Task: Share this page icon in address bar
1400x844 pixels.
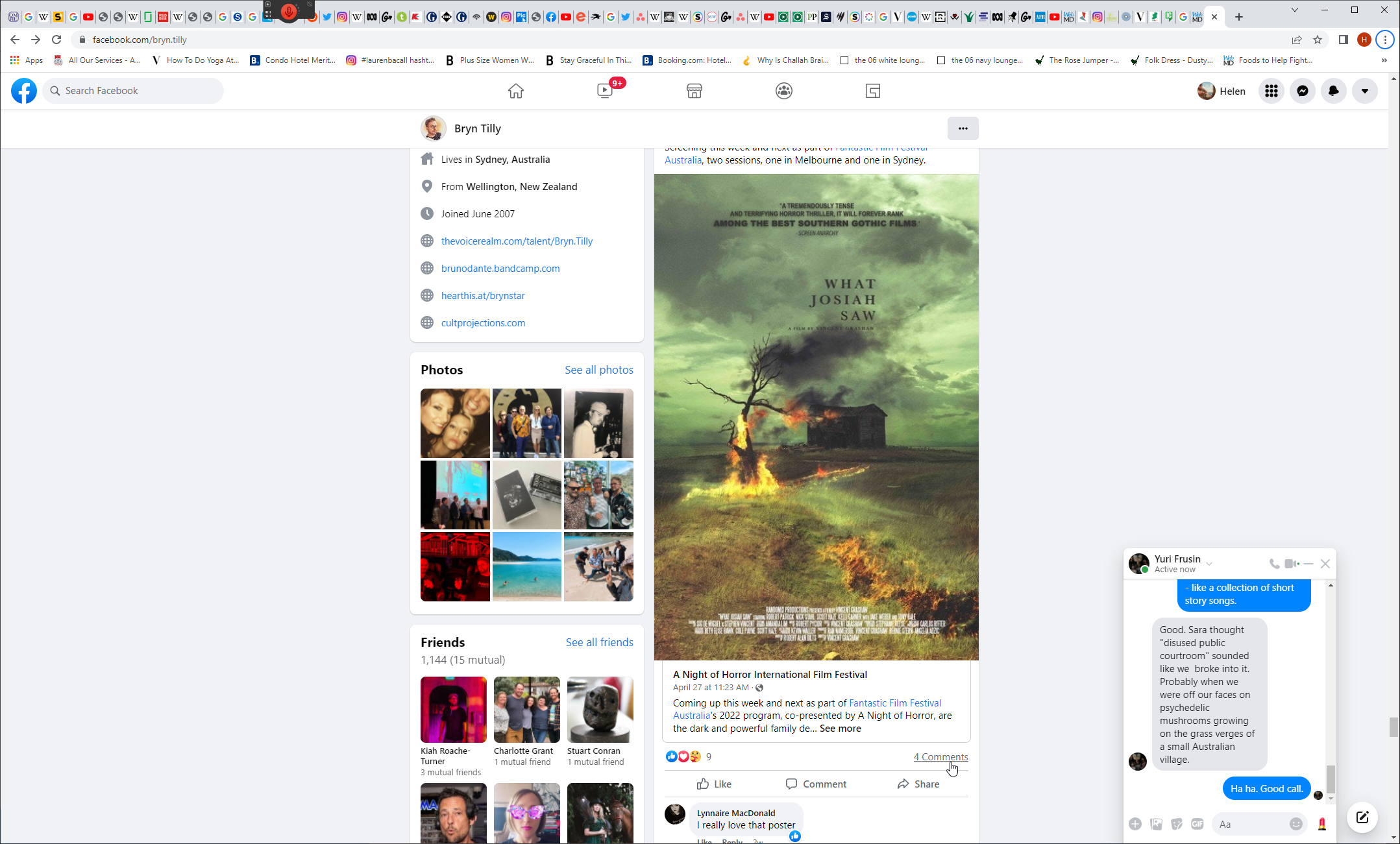Action: pos(1297,40)
